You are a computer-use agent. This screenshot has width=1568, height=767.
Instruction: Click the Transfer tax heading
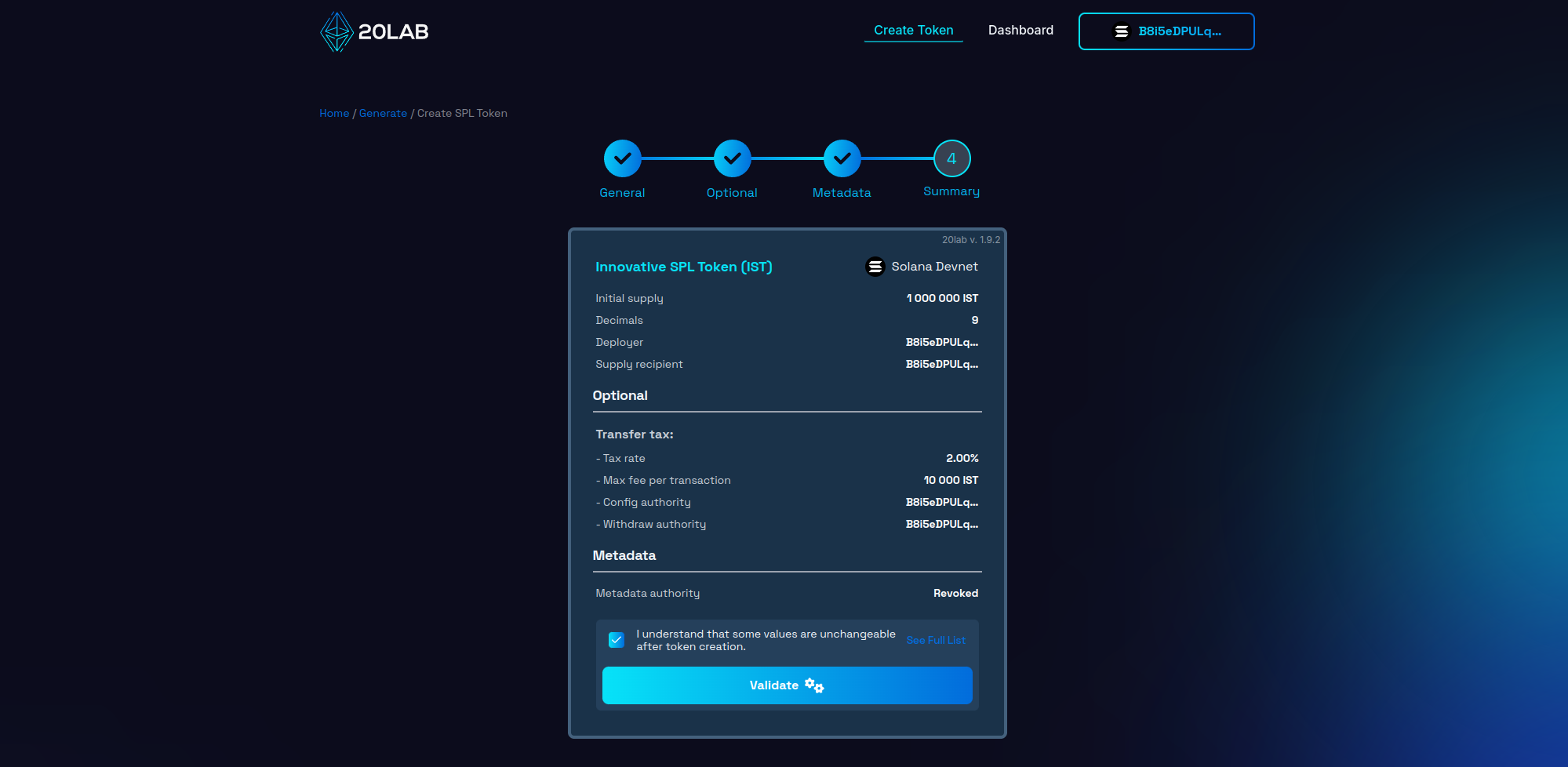click(x=635, y=434)
